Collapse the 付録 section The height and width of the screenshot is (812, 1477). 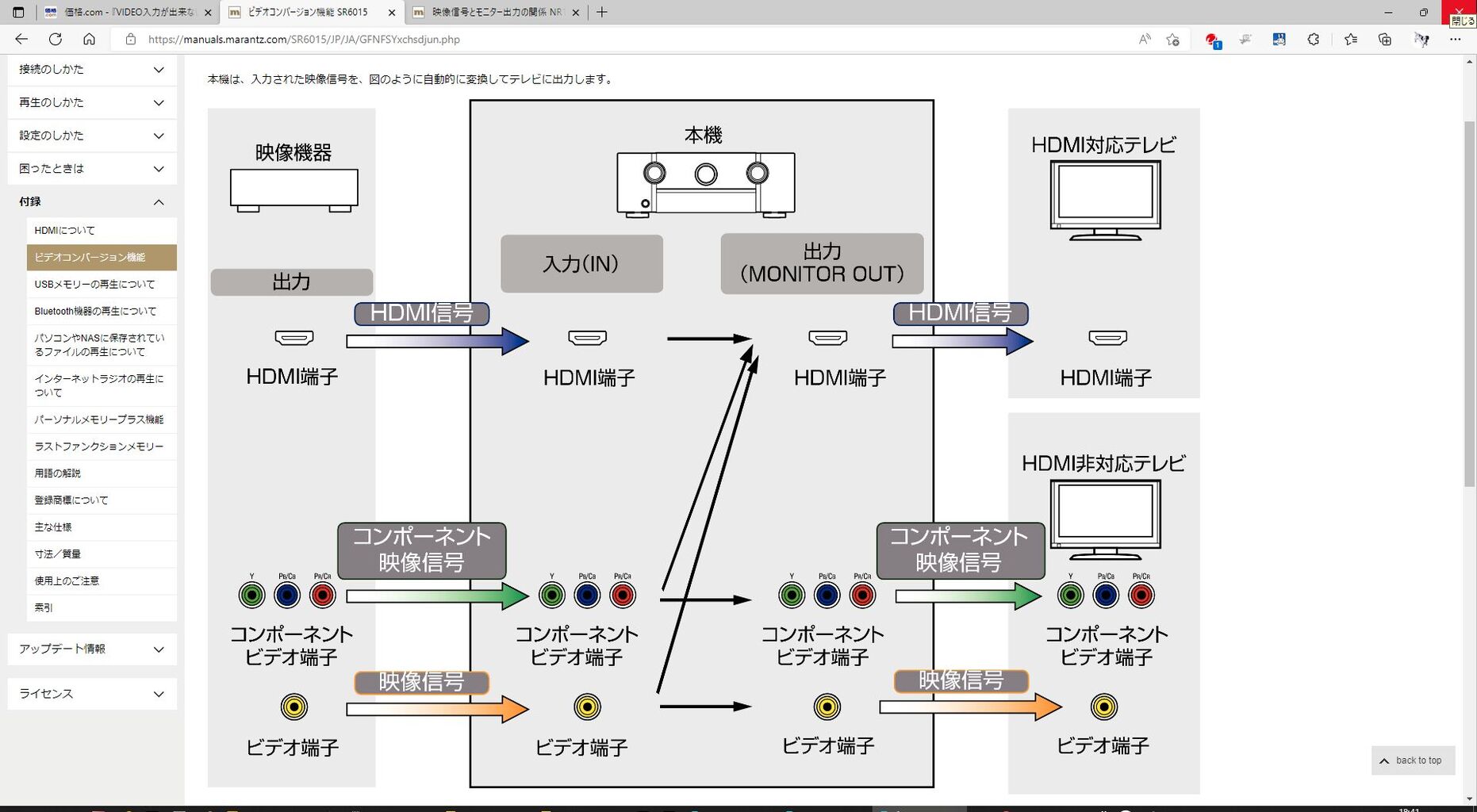click(x=92, y=202)
